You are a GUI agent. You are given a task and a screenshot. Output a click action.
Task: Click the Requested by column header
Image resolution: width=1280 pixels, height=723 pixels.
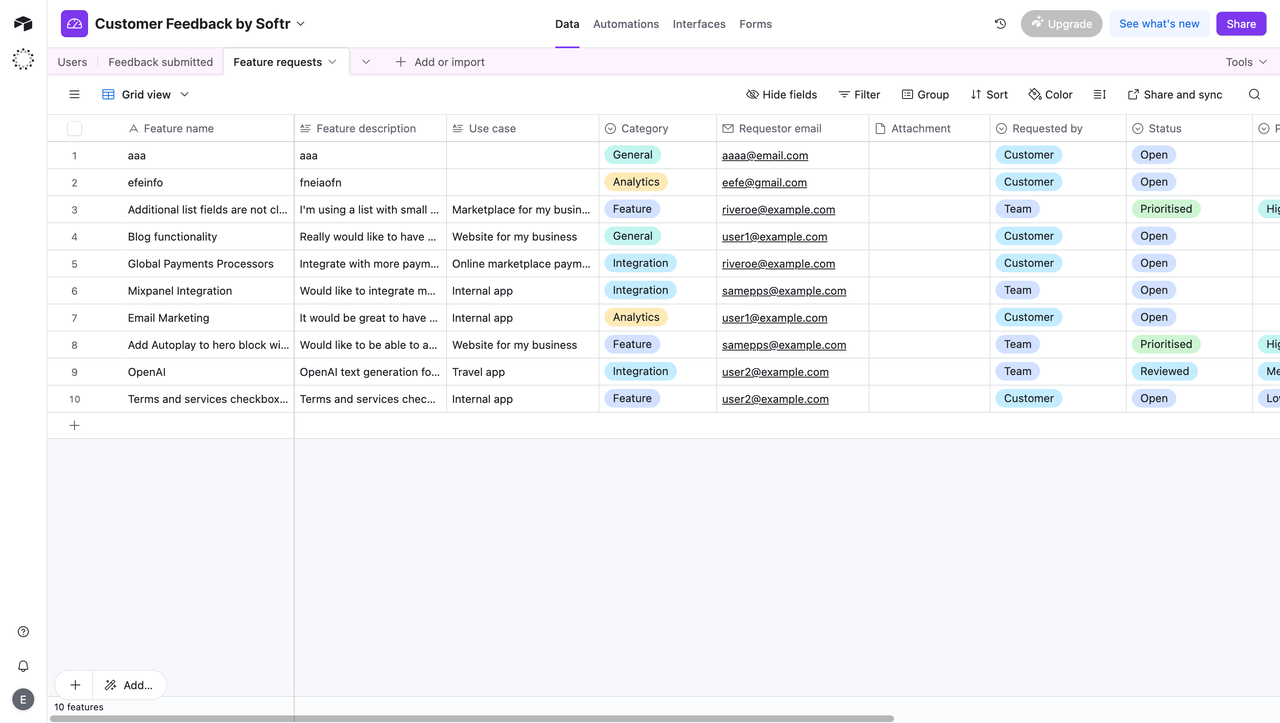point(1058,129)
